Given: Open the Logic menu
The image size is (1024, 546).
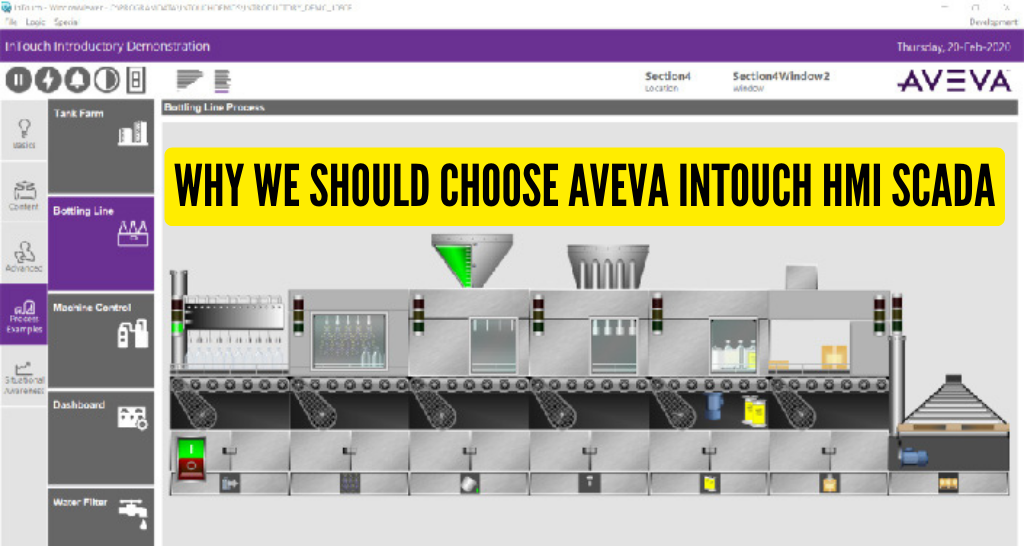Looking at the screenshot, I should [35, 22].
